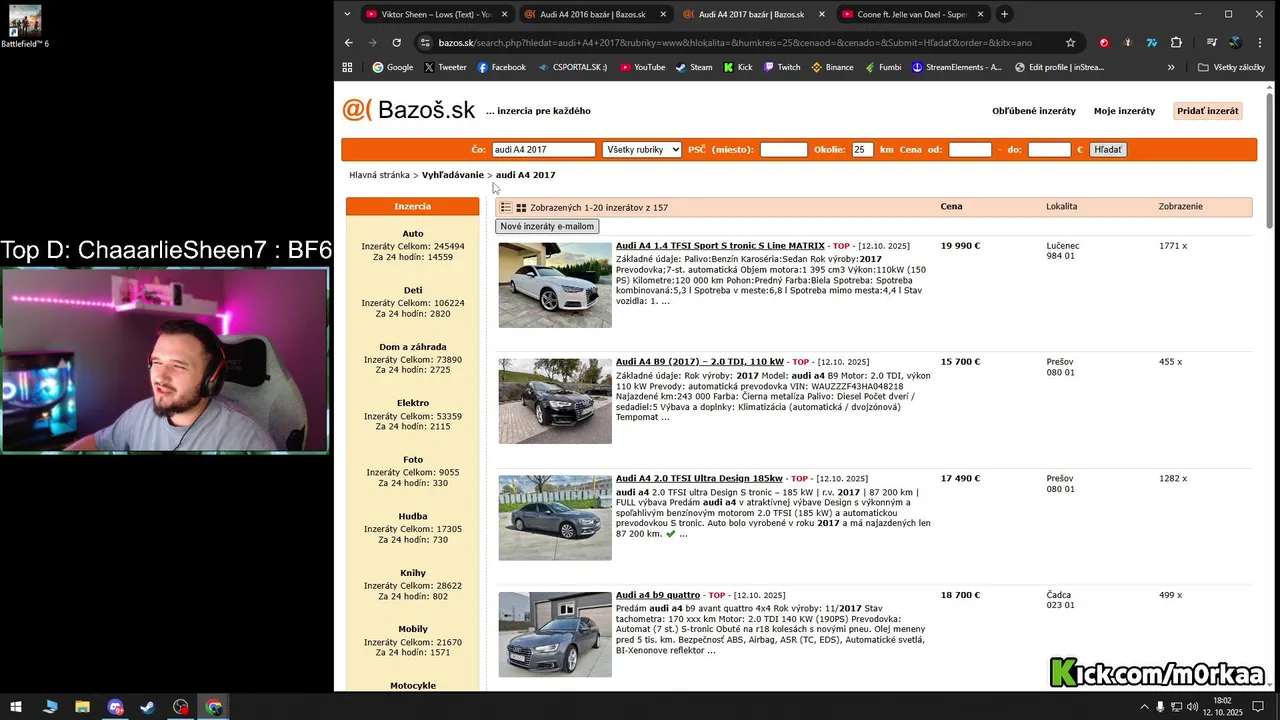Viewport: 1280px width, 720px height.
Task: Open the CSPORTAL.SK bookmark
Action: point(572,67)
